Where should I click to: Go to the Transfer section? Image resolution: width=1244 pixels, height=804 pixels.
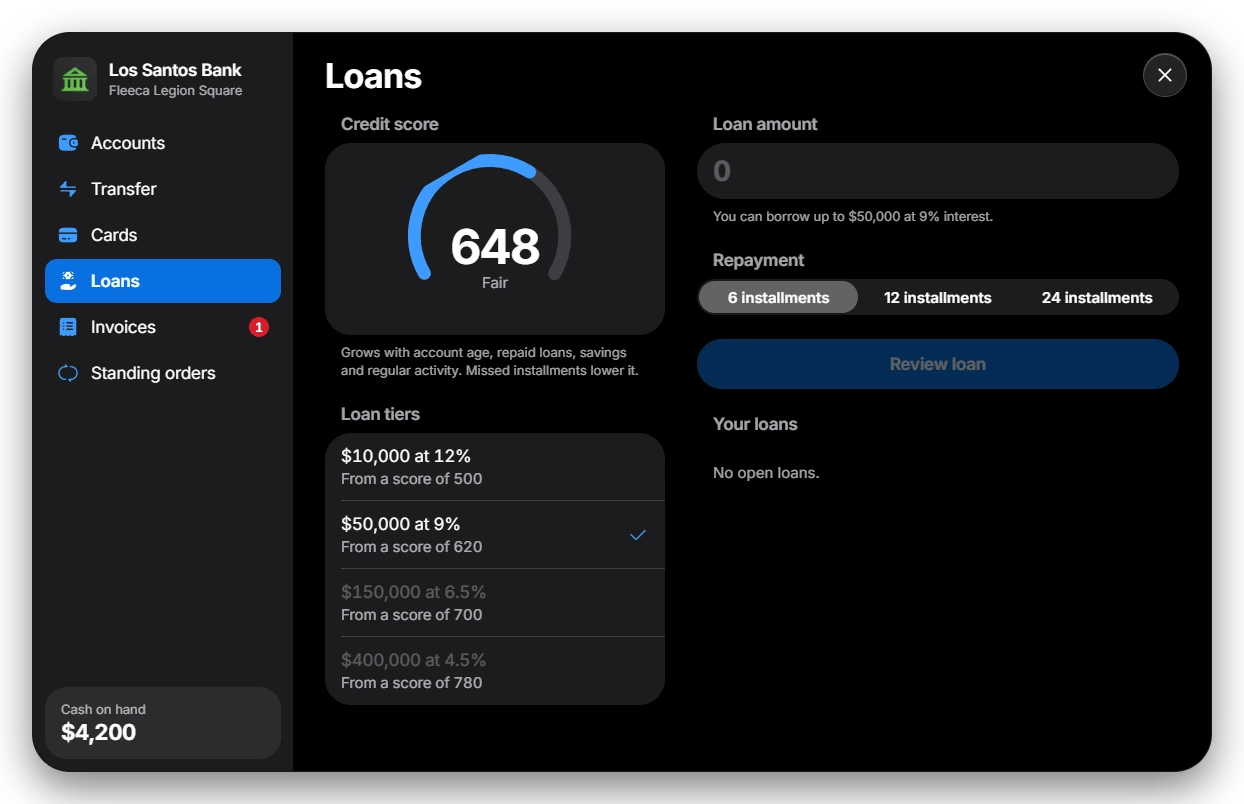tap(163, 189)
